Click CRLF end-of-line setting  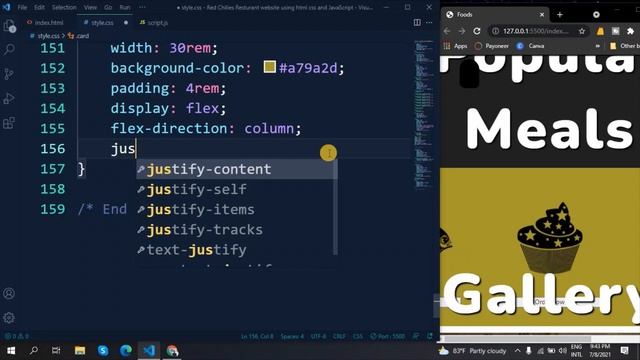click(339, 336)
